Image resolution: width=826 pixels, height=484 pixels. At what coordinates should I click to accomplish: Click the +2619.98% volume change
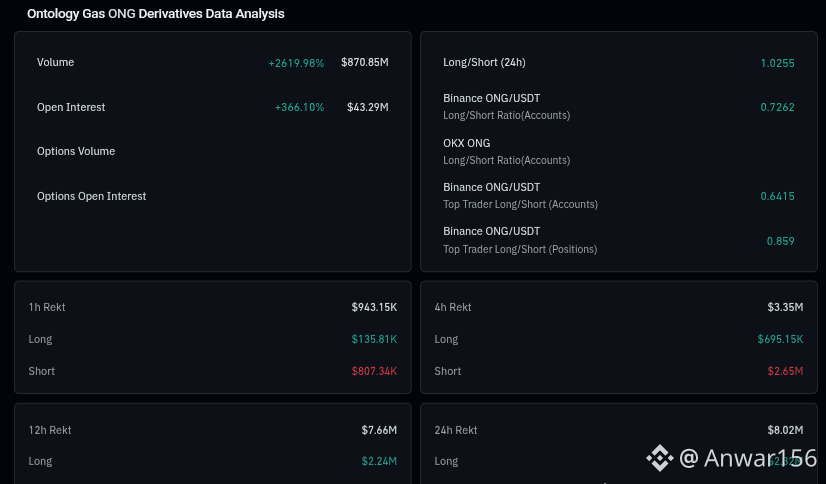point(296,63)
